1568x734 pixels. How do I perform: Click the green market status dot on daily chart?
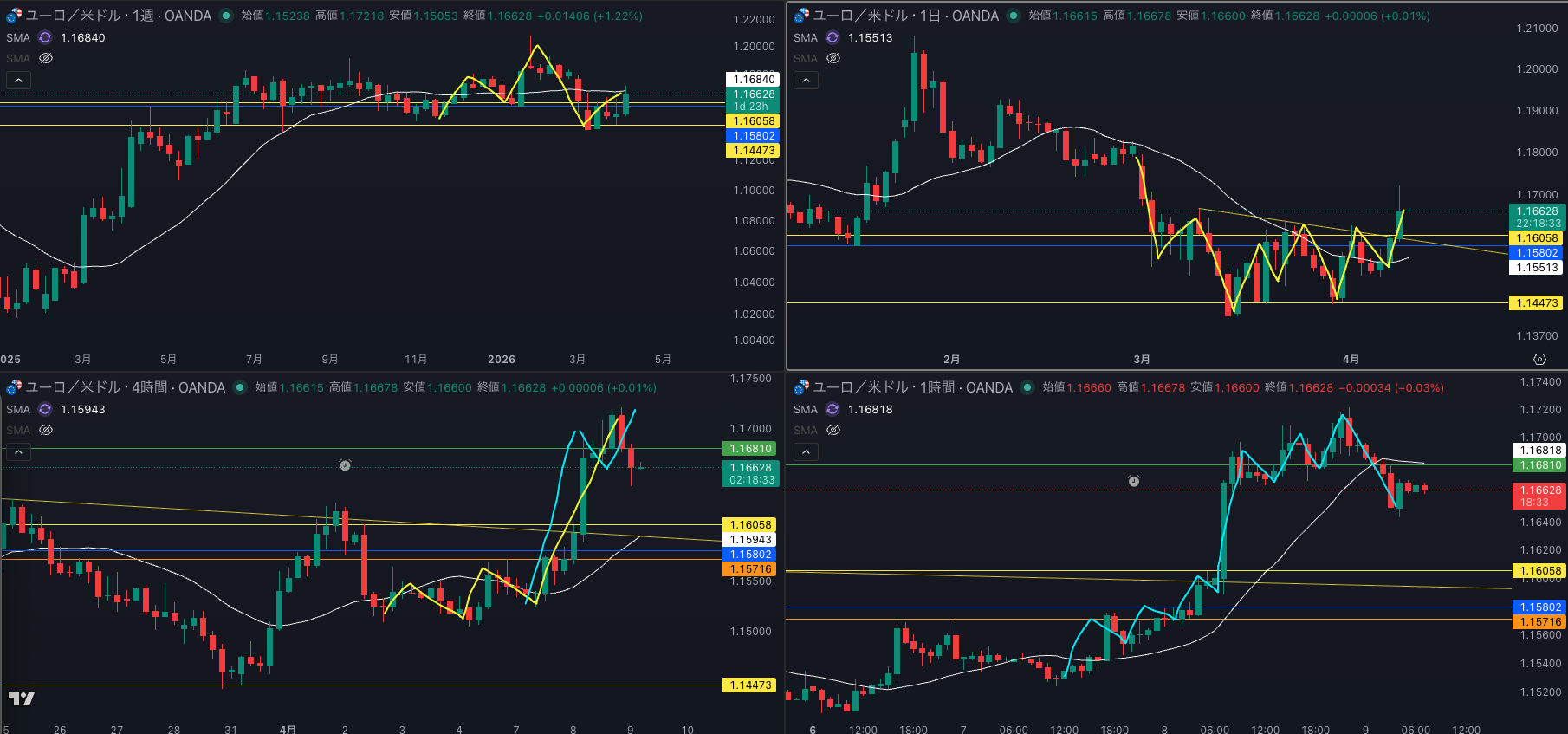(1013, 16)
